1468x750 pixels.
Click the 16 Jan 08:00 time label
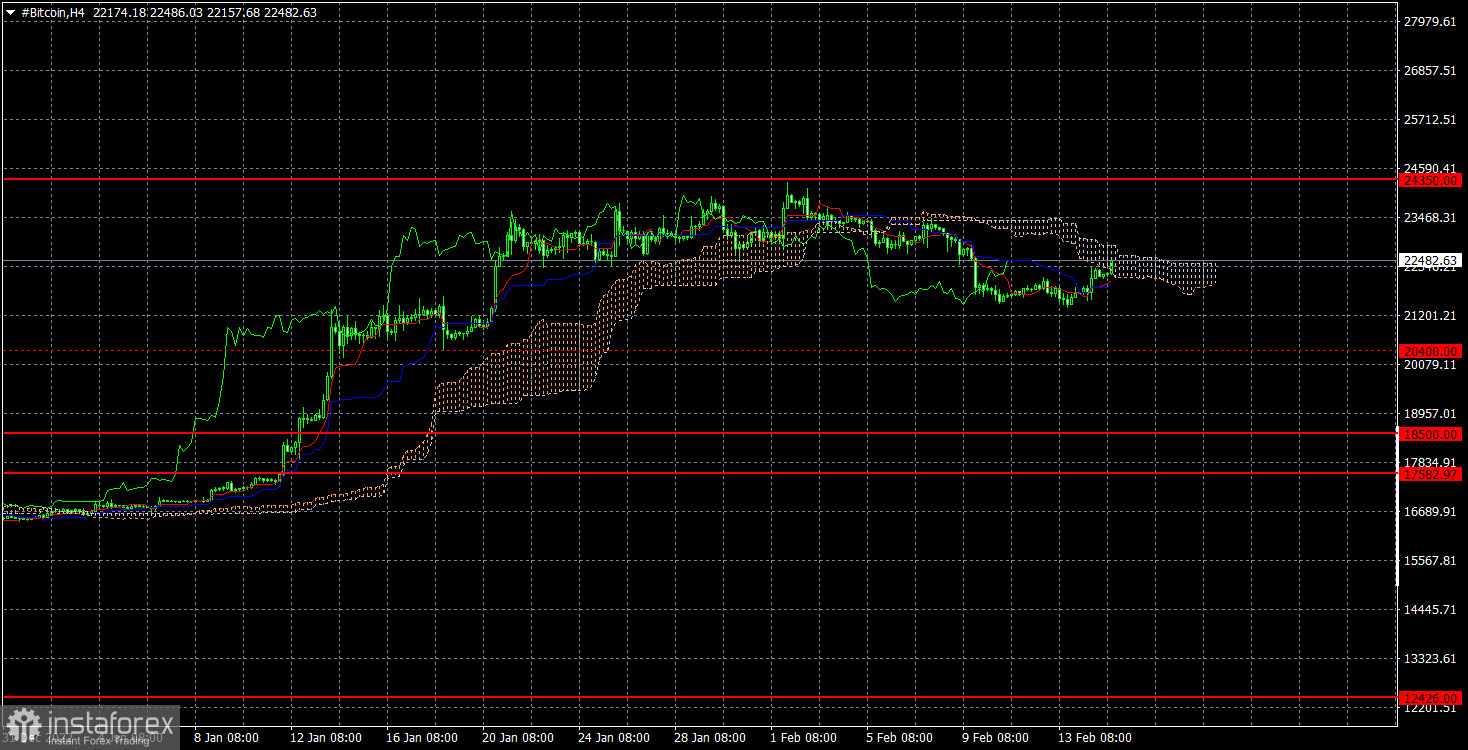421,738
